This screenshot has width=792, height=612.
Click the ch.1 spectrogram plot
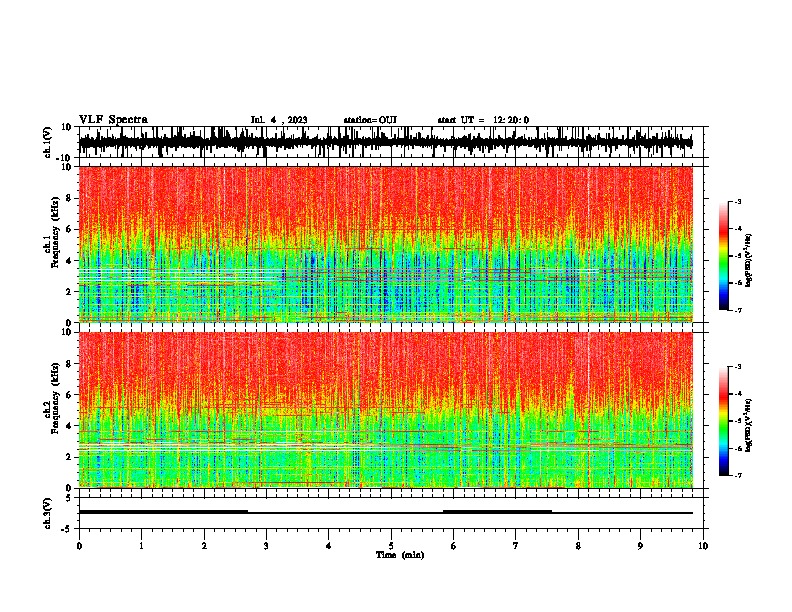click(386, 244)
